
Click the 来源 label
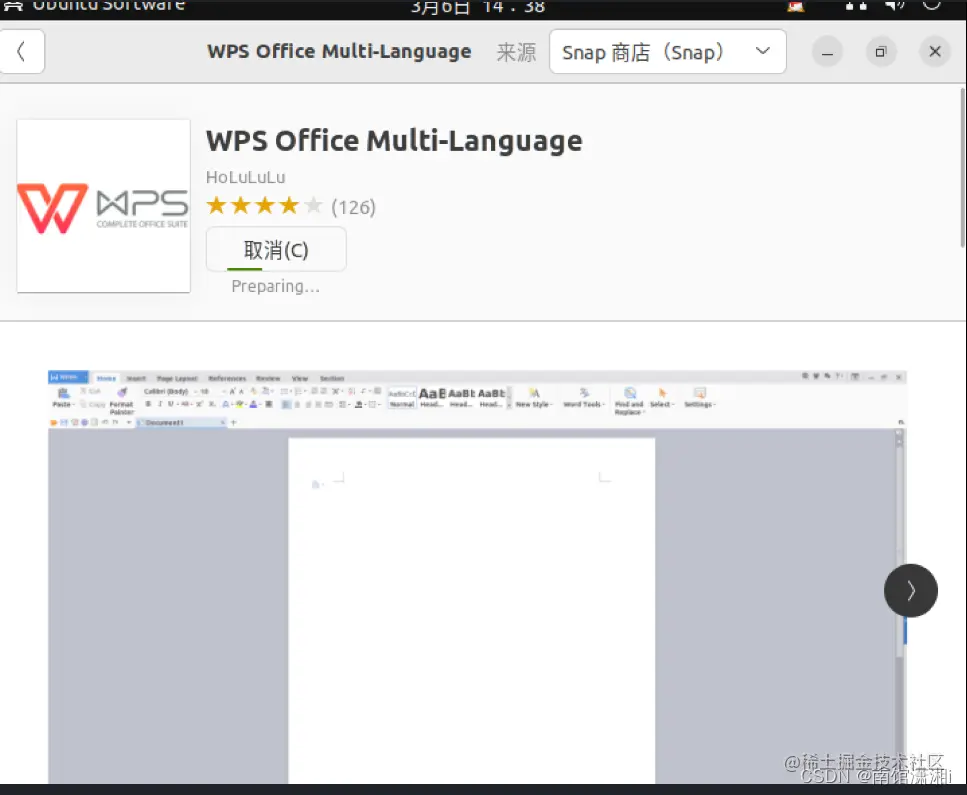point(516,52)
